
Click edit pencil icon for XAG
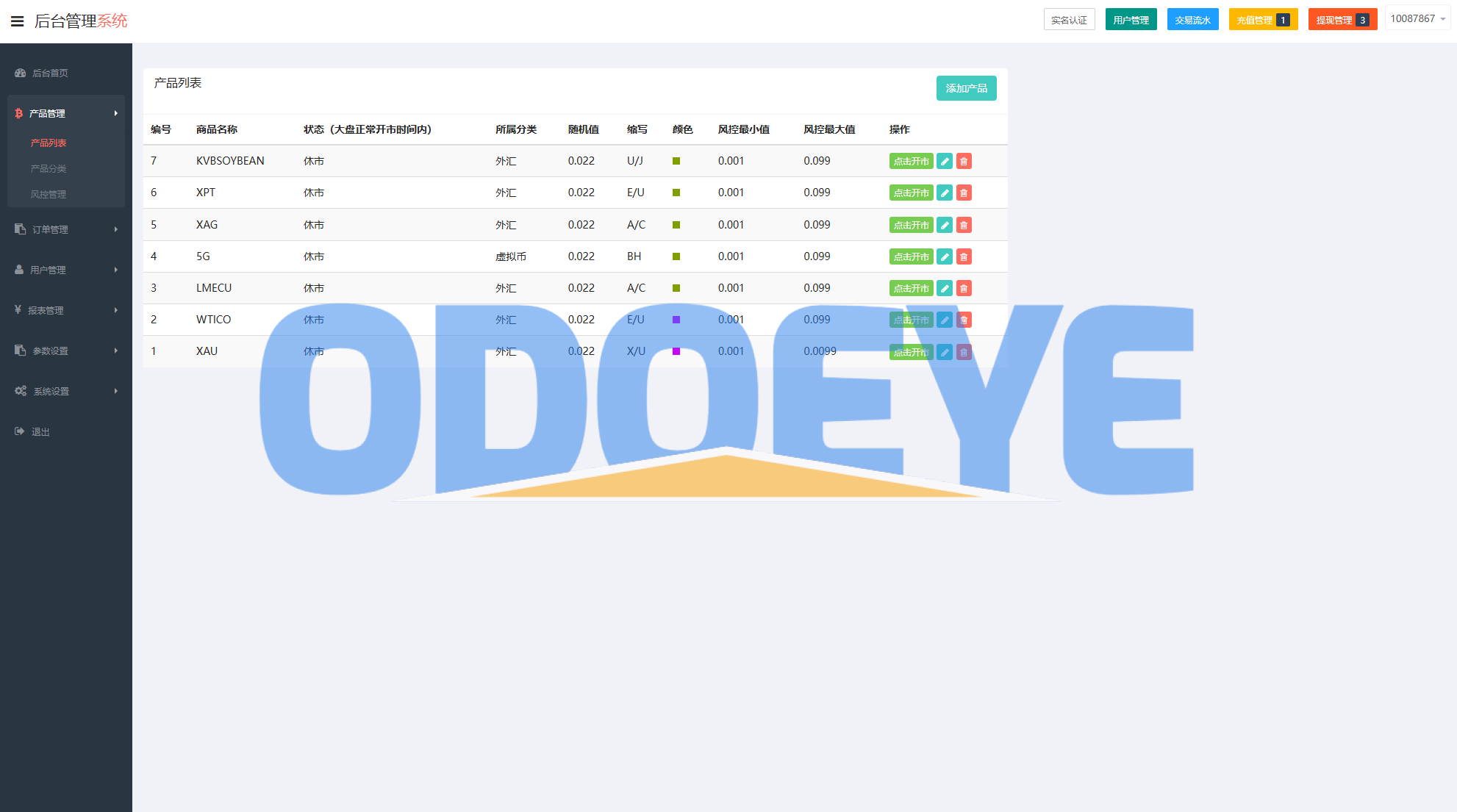tap(945, 225)
